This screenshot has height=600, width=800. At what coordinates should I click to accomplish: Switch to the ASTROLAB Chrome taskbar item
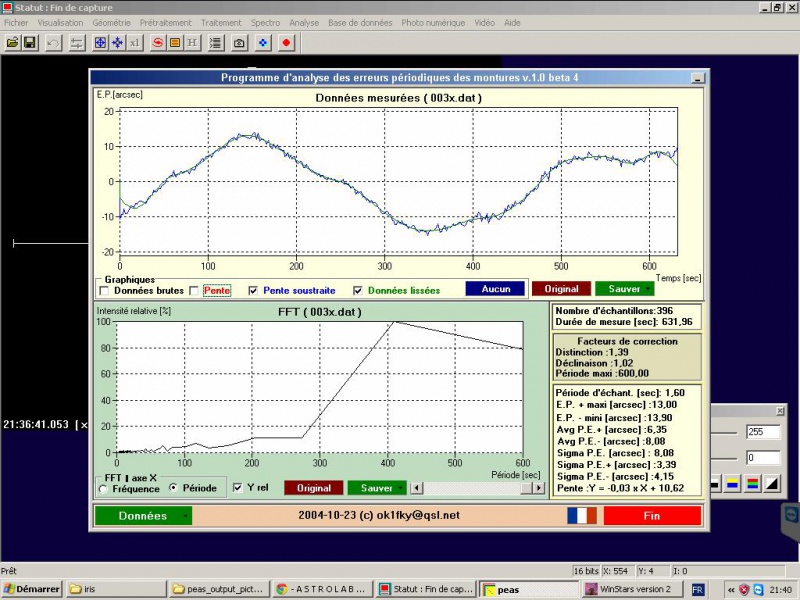click(x=322, y=589)
